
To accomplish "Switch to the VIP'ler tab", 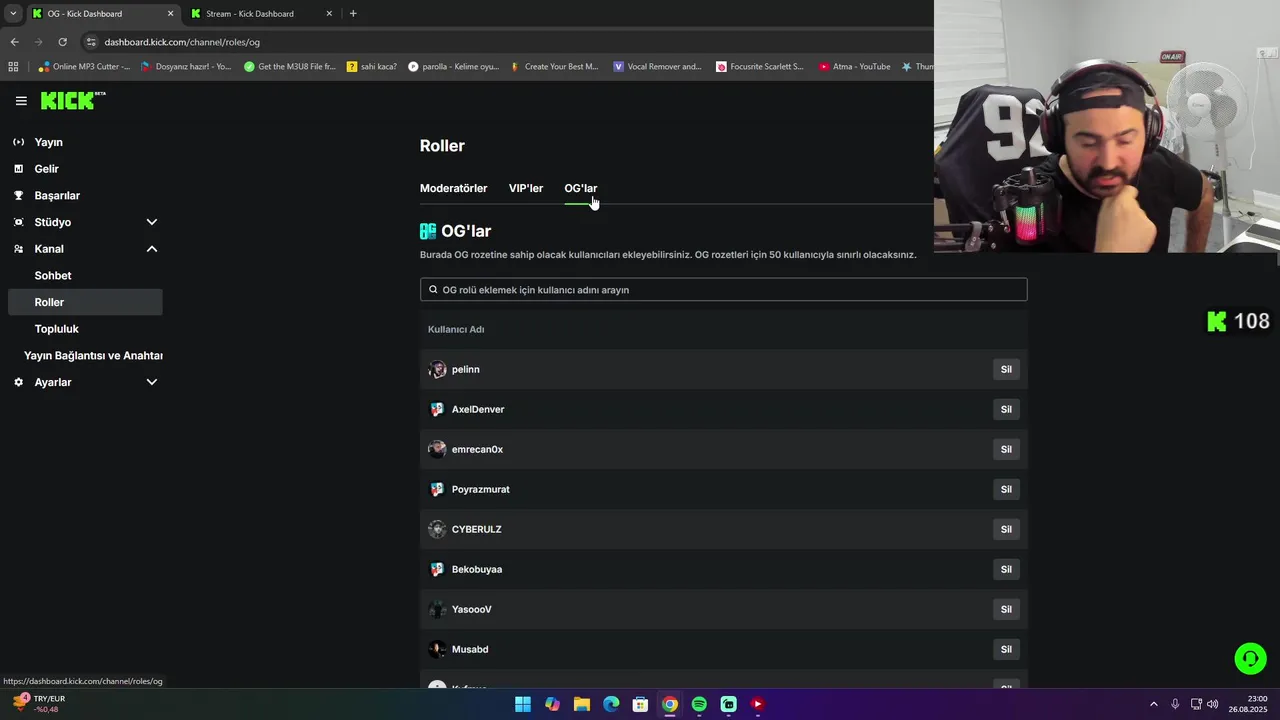I will pos(526,188).
